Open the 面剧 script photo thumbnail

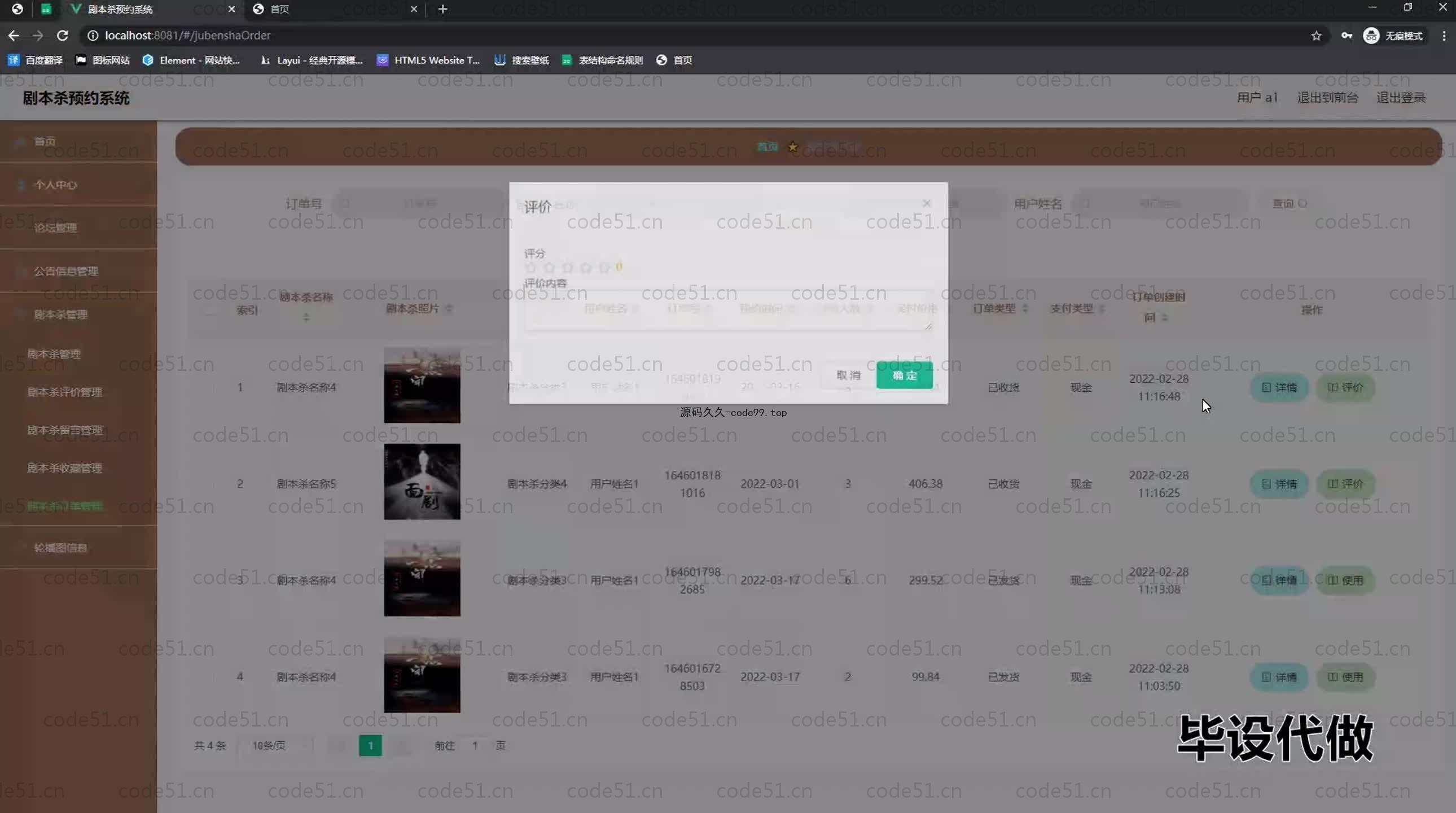(x=422, y=482)
